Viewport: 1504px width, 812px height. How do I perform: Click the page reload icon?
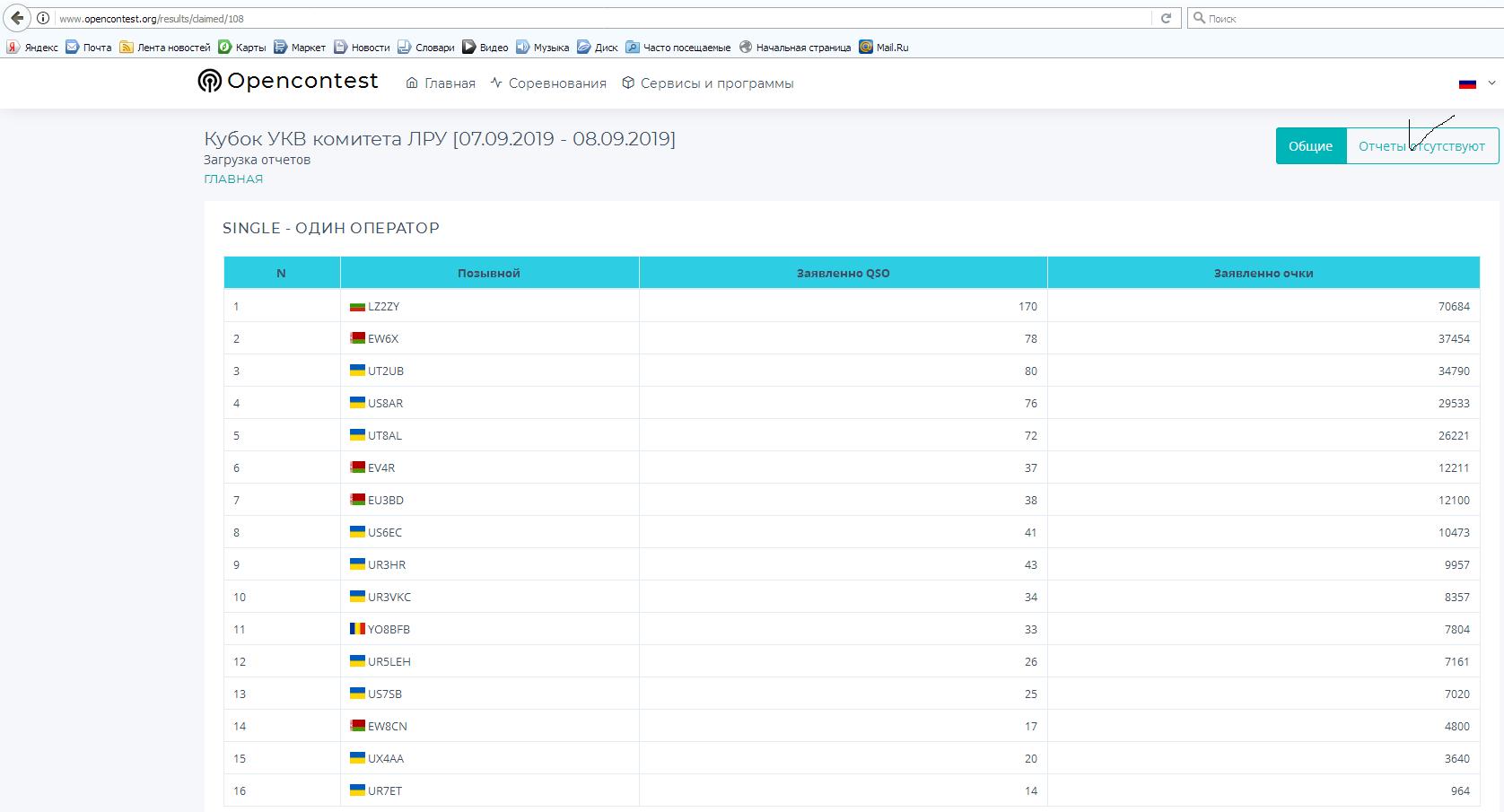tap(1166, 18)
